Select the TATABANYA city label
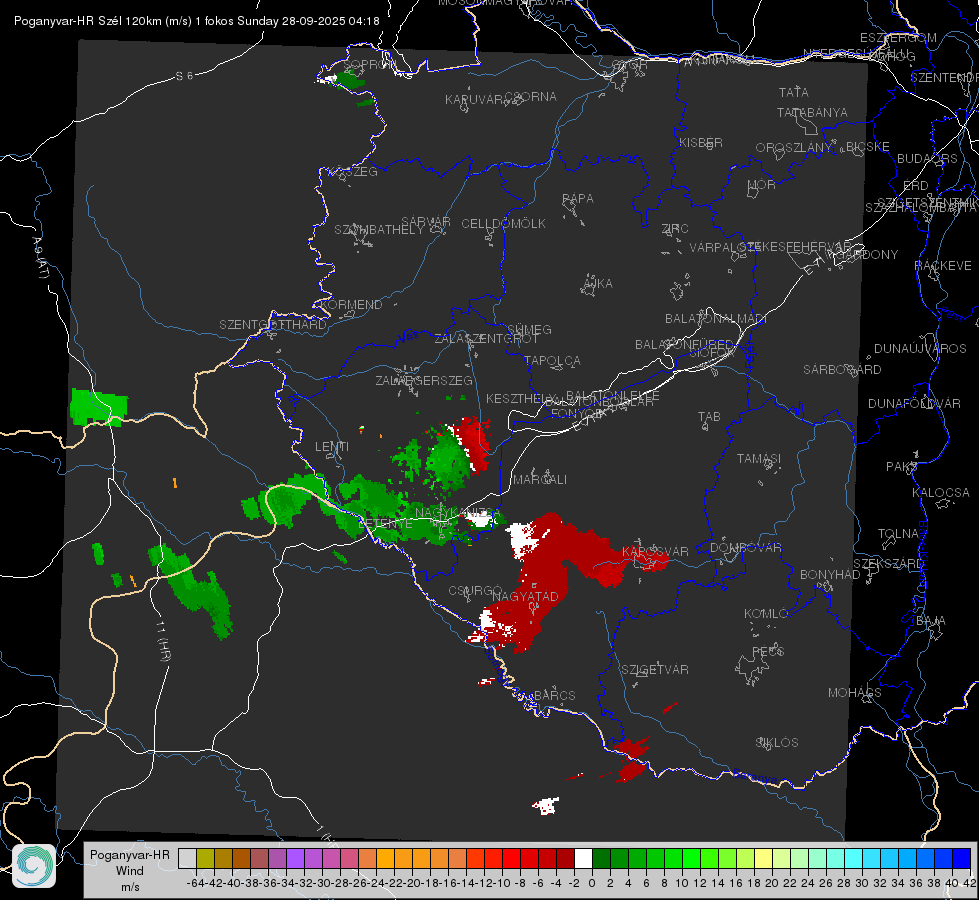 coord(812,112)
